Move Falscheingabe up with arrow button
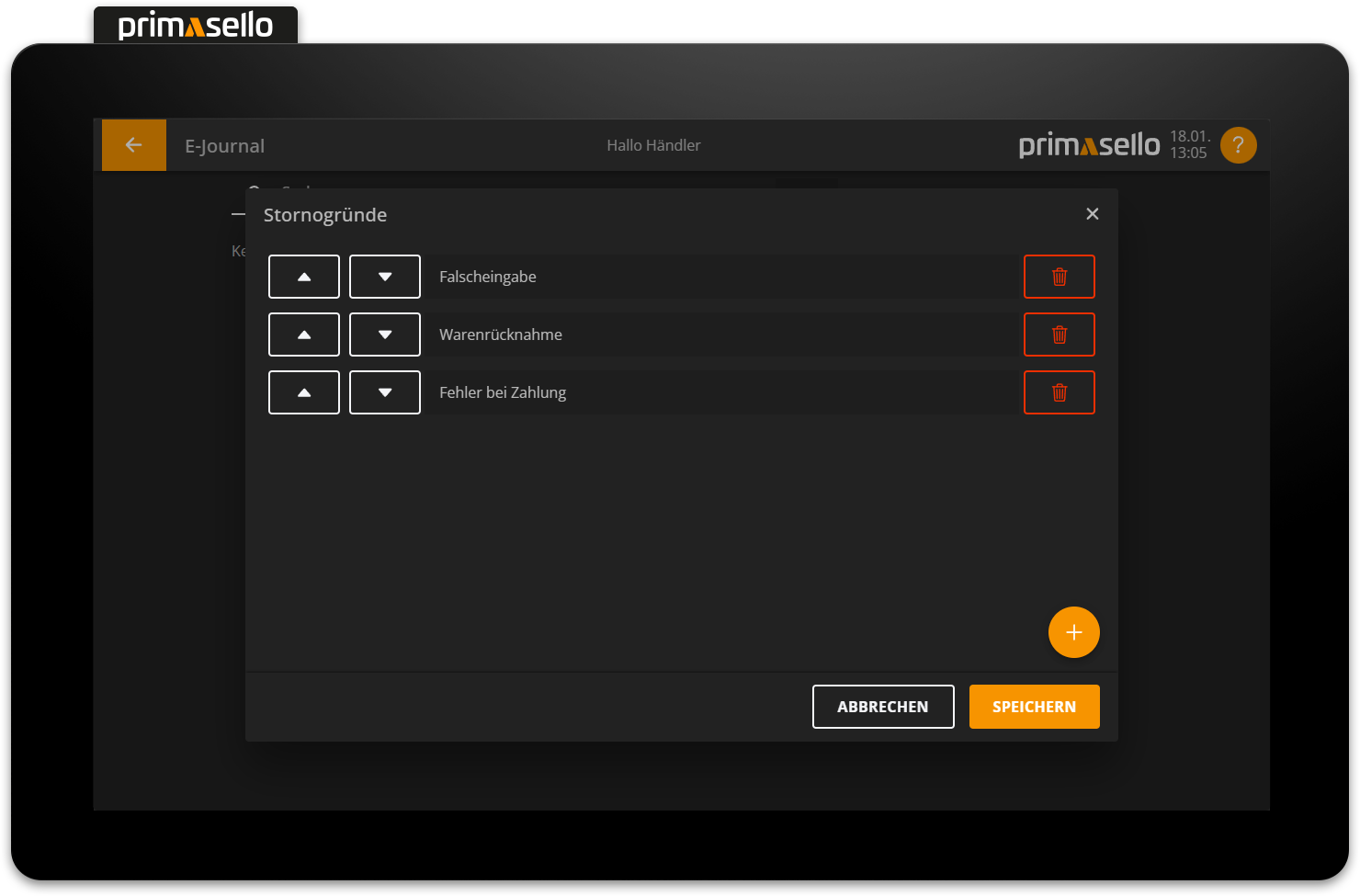This screenshot has width=1360, height=896. click(x=304, y=277)
